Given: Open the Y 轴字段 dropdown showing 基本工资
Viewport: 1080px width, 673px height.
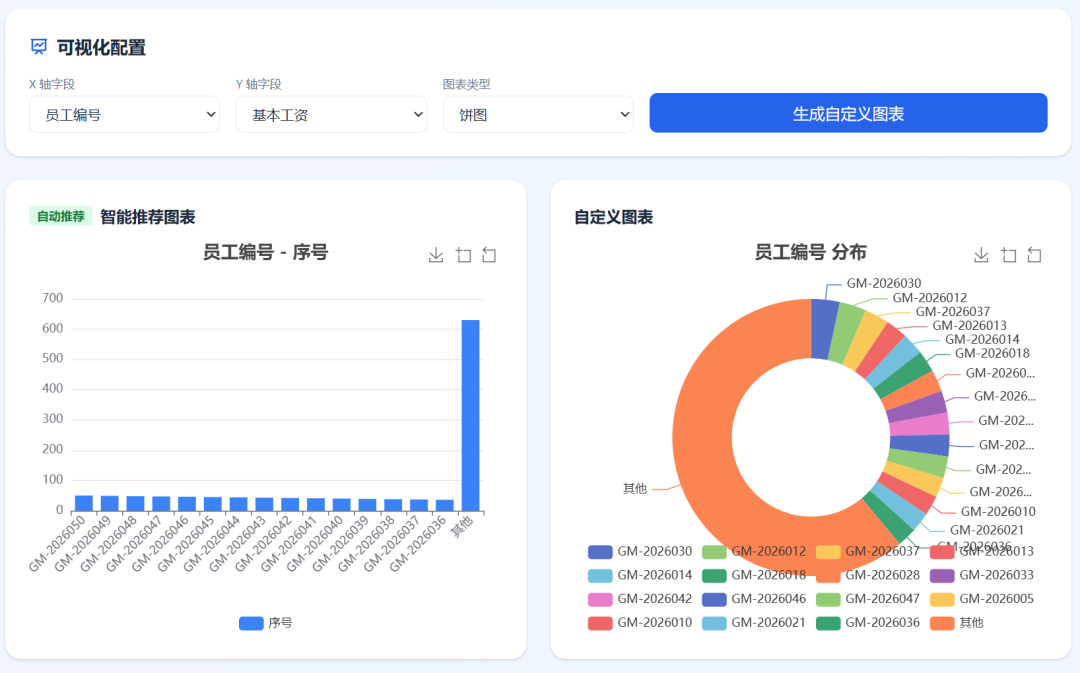Looking at the screenshot, I should [x=331, y=114].
